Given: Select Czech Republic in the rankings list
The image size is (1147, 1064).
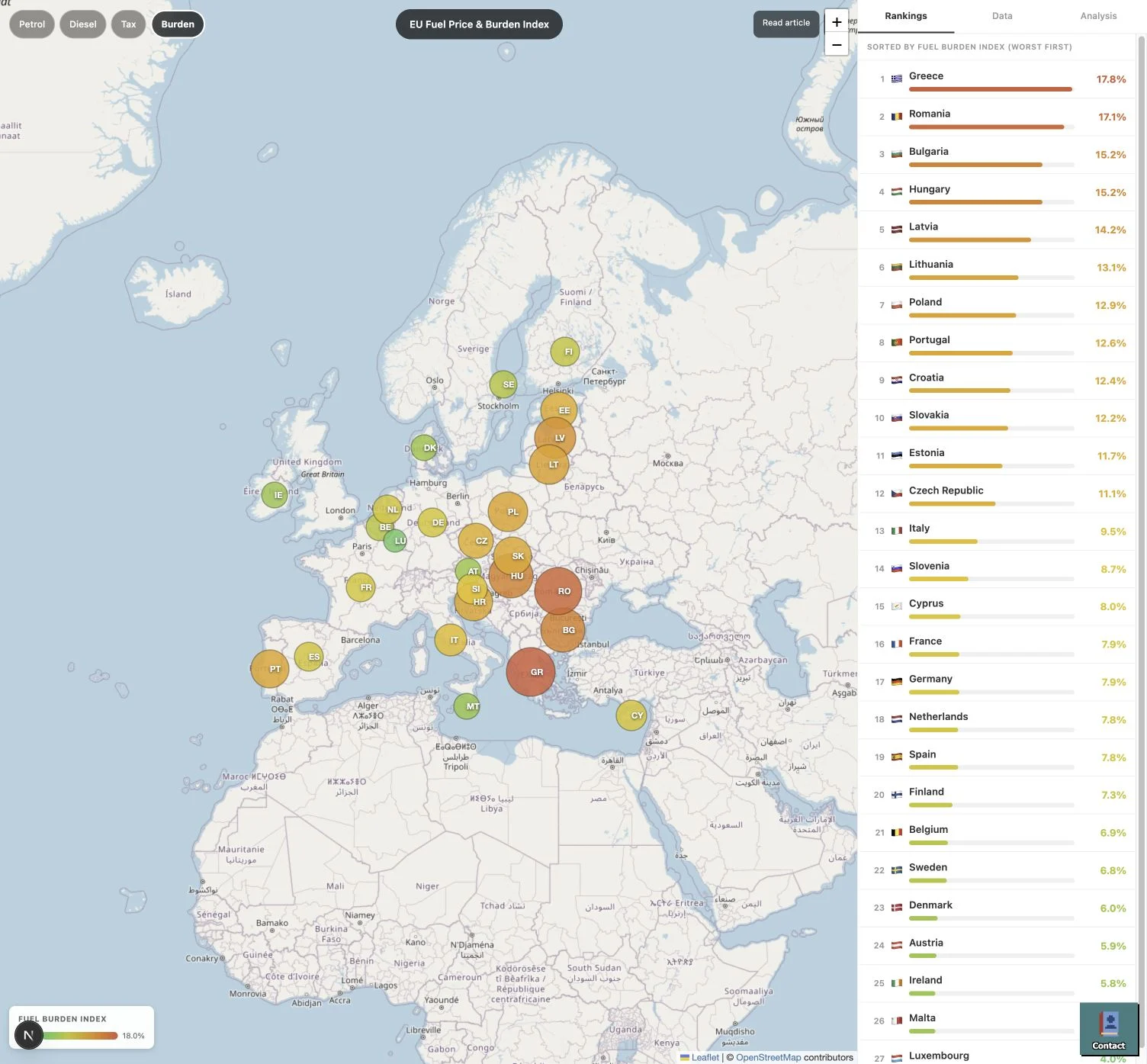Looking at the screenshot, I should [x=996, y=494].
